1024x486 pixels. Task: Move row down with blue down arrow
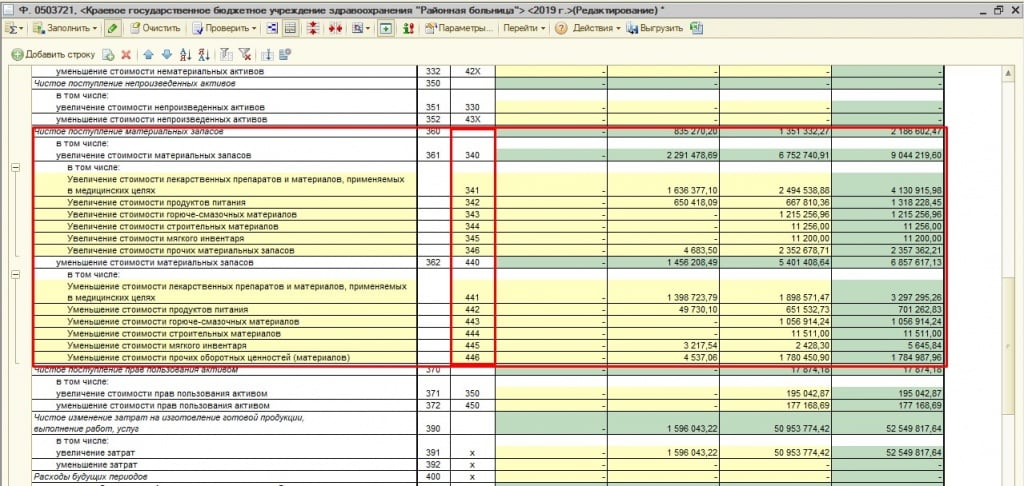tap(167, 54)
